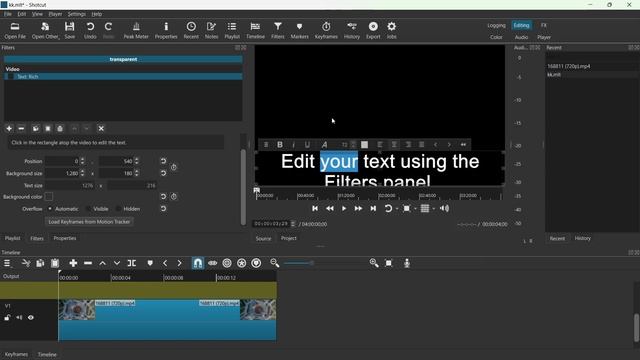Switch to the Audio layout

[521, 37]
